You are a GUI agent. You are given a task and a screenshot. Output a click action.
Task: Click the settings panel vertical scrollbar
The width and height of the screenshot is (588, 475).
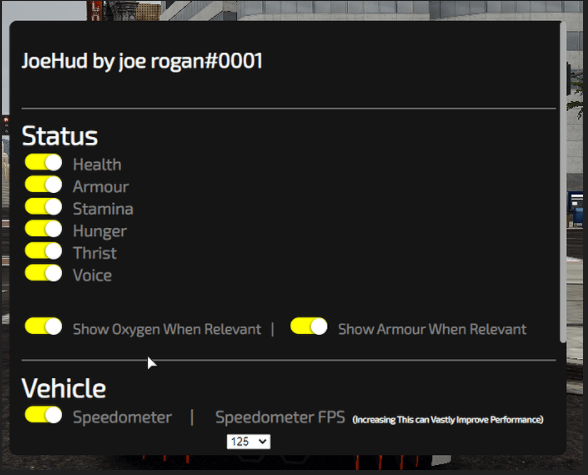coord(563,182)
